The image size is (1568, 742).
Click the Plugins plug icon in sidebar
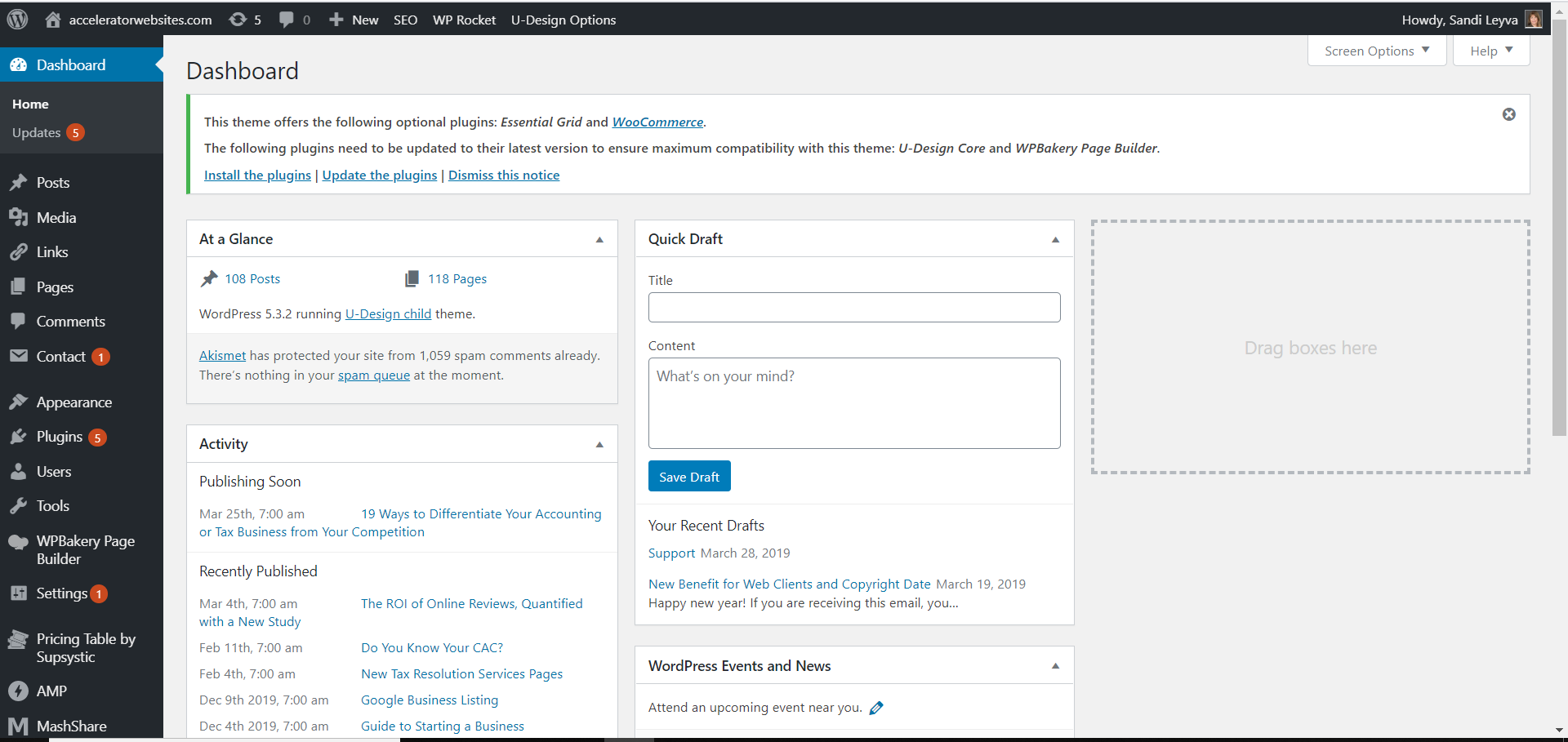pos(19,437)
